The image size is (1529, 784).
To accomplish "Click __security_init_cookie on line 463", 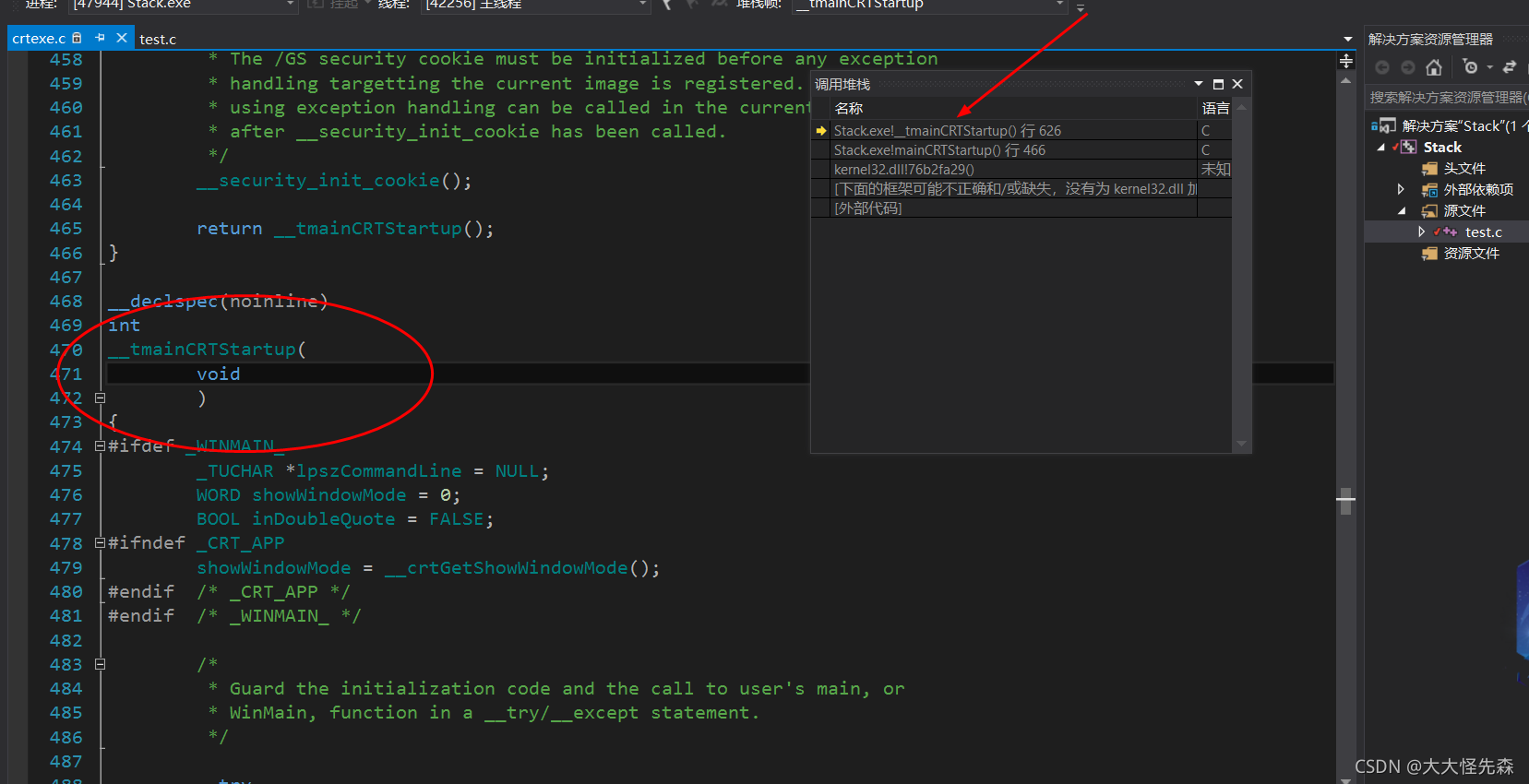I will click(x=318, y=181).
